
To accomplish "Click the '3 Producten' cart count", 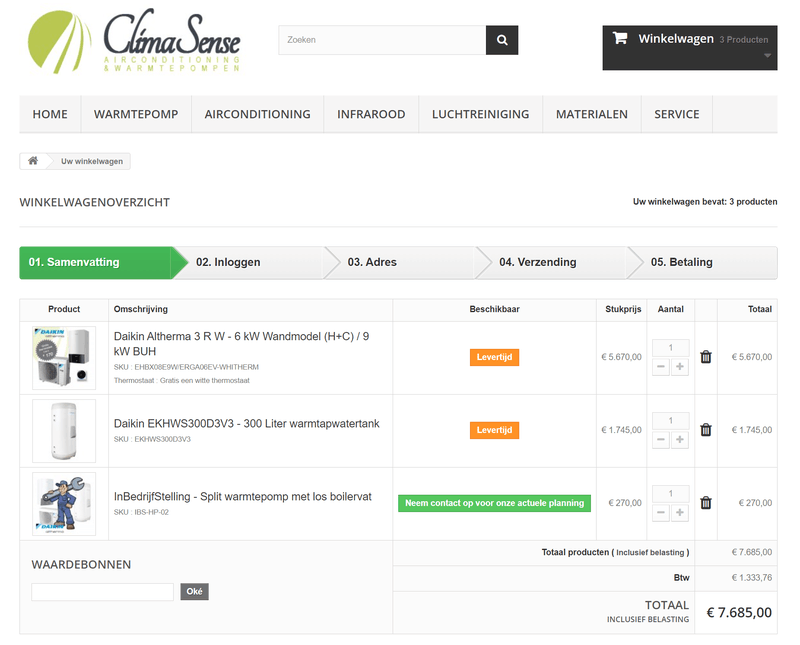I will click(x=743, y=40).
